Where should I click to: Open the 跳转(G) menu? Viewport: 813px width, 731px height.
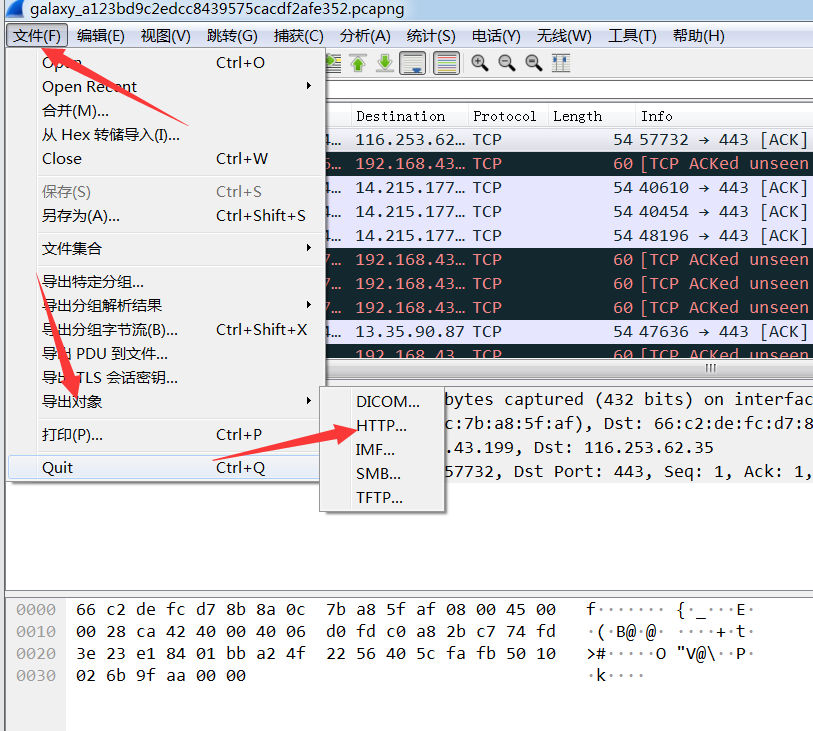[x=232, y=36]
